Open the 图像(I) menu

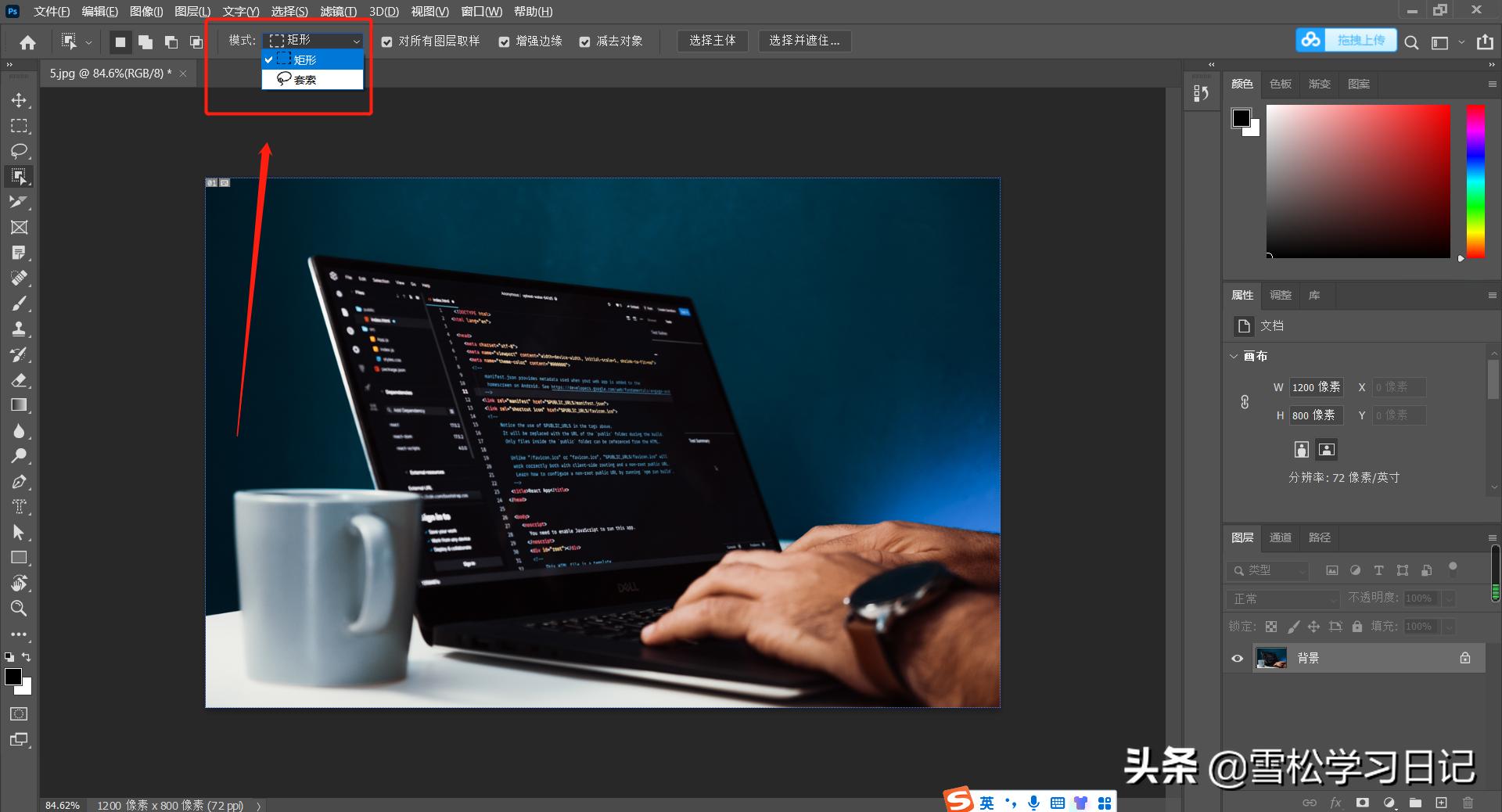pos(146,11)
